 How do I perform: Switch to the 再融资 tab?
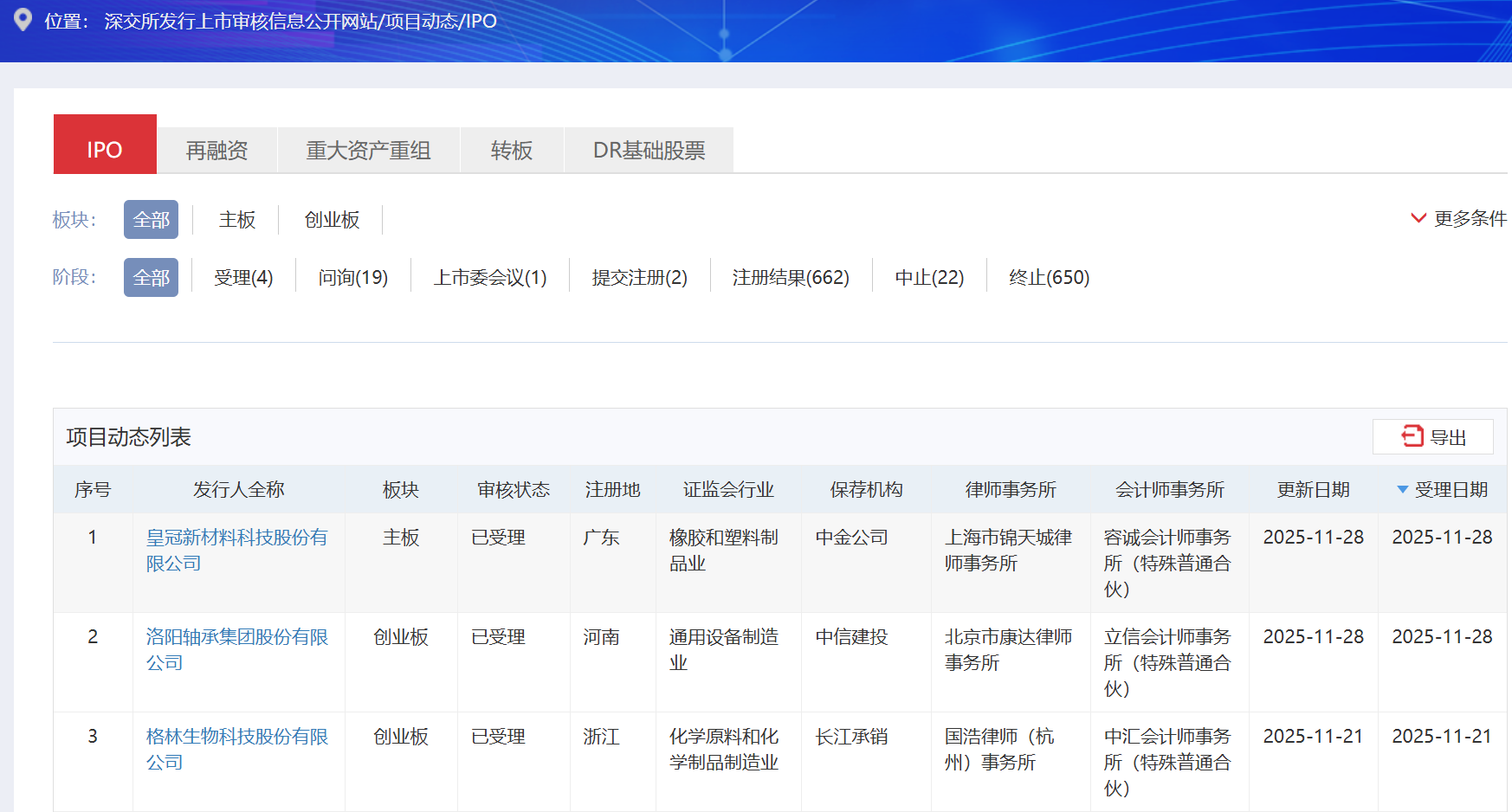tap(216, 151)
